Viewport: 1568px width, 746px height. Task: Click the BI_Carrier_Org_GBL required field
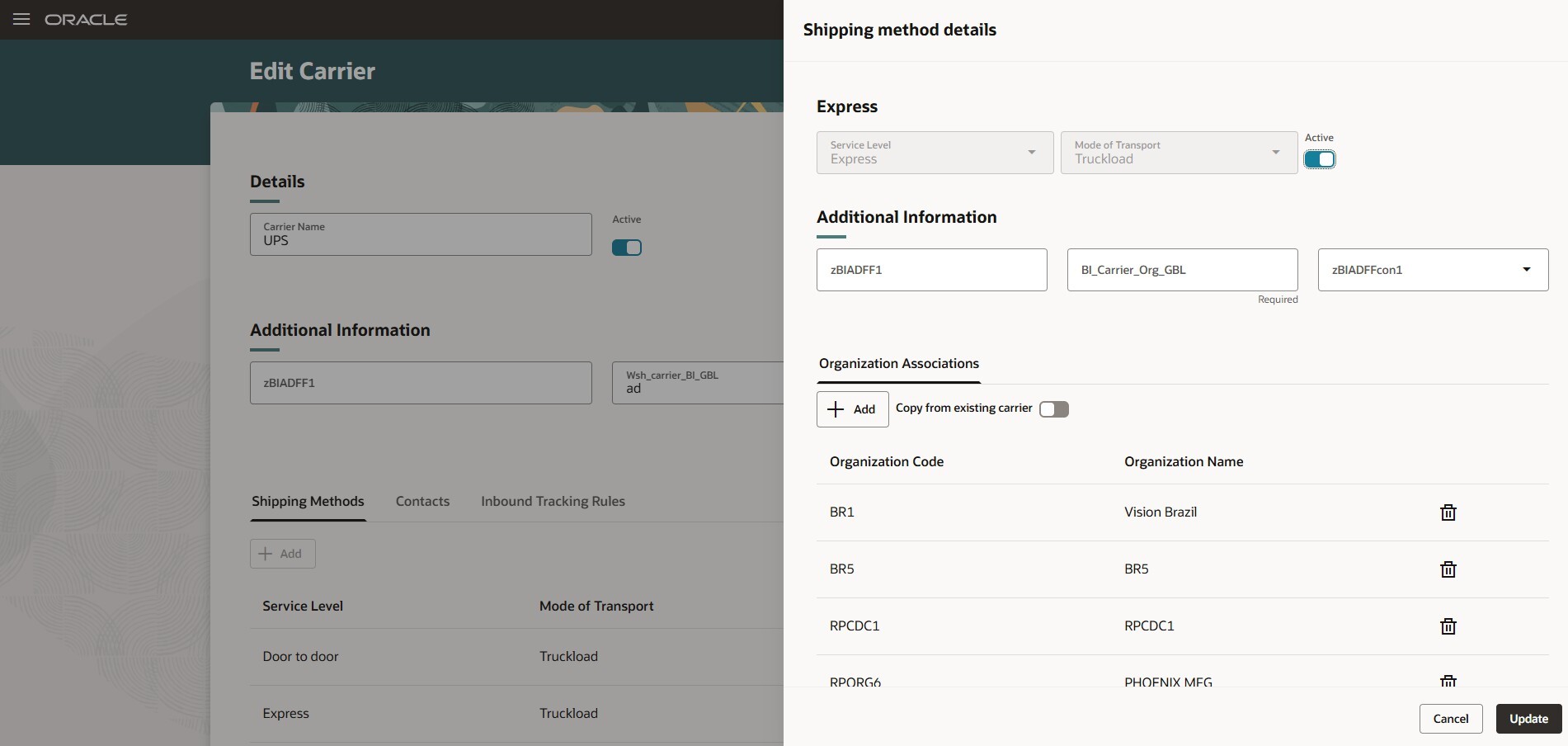pos(1182,270)
